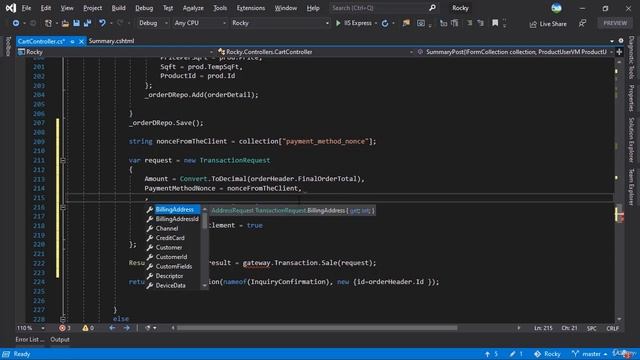Image resolution: width=640 pixels, height=360 pixels.
Task: Click the Send Feedback icon
Action: coord(582,23)
